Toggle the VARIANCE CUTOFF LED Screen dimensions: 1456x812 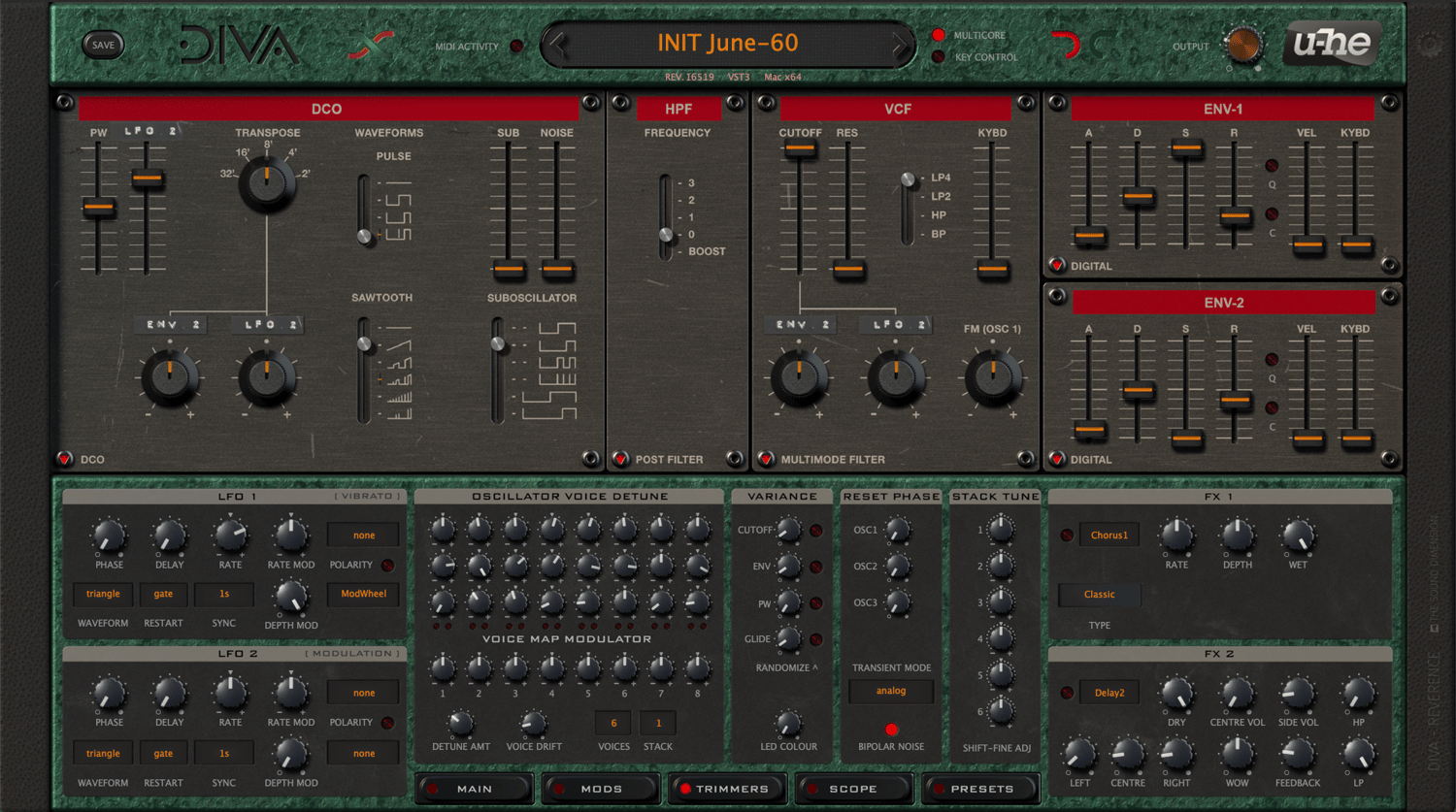coord(816,531)
